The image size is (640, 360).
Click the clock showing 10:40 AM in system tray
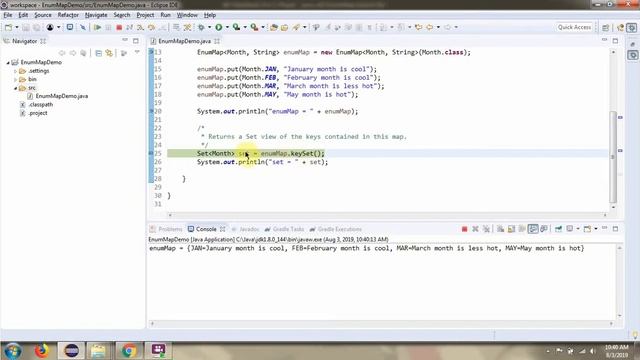click(x=616, y=347)
